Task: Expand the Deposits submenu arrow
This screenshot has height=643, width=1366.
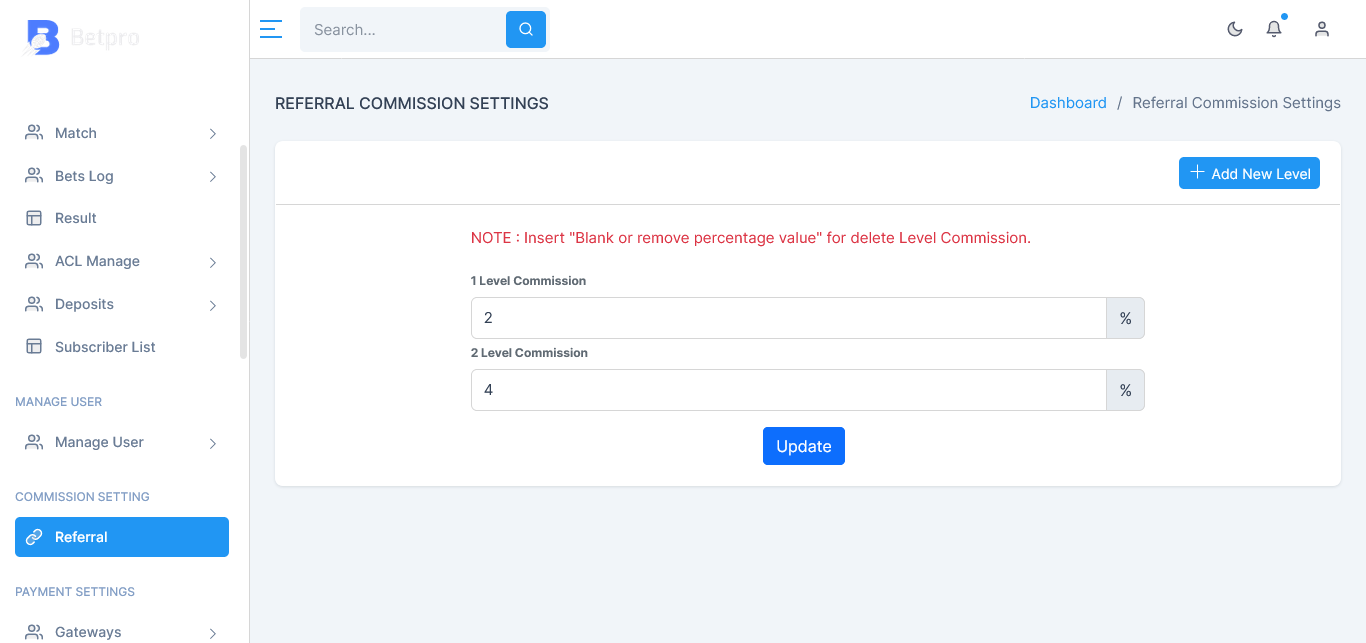Action: click(213, 305)
